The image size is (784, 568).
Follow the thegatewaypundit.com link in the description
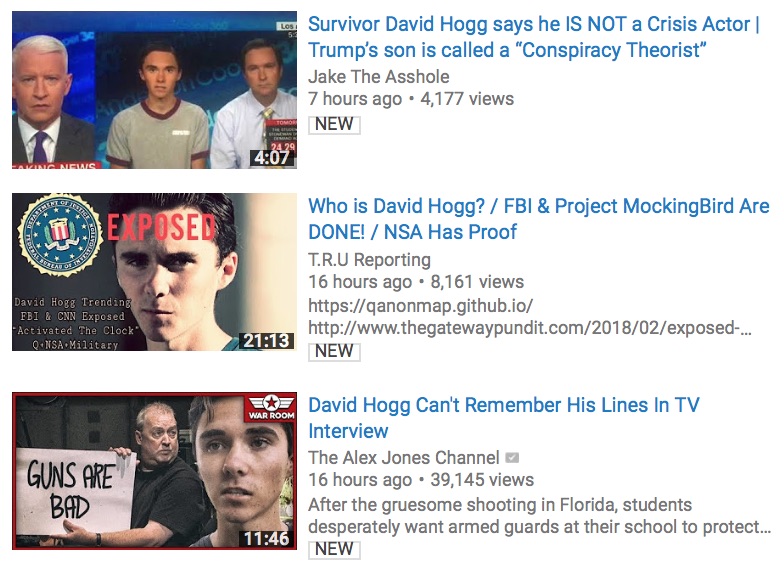pyautogui.click(x=530, y=328)
